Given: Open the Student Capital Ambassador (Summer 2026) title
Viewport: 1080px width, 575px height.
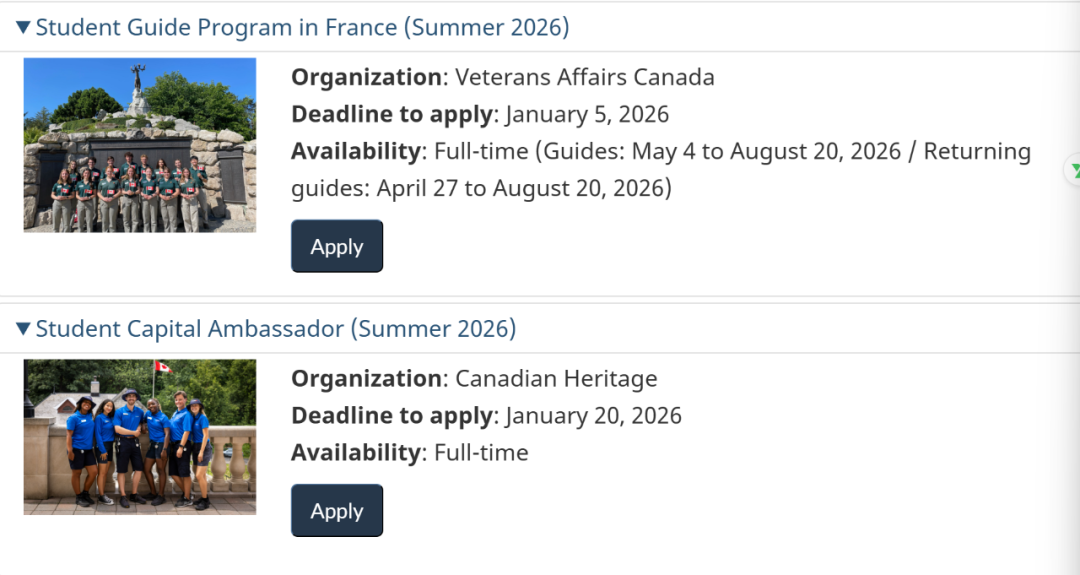Looking at the screenshot, I should tap(276, 329).
